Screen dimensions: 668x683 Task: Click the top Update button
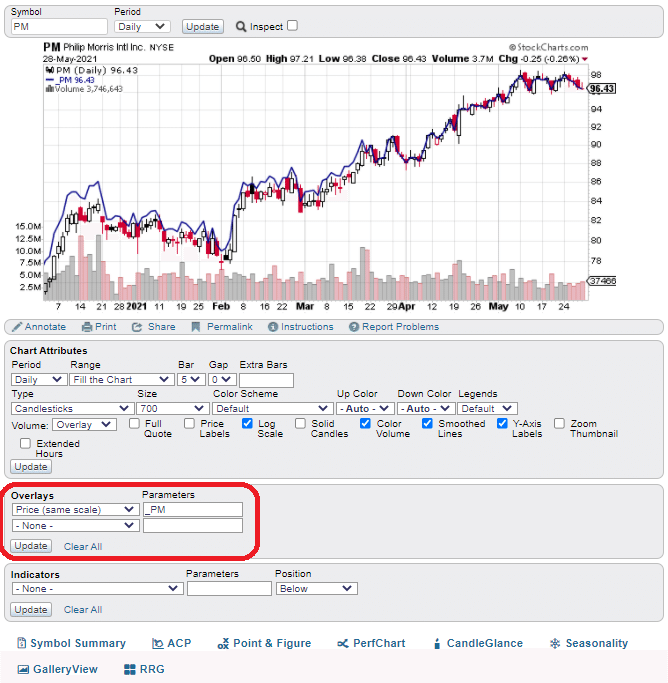[x=202, y=27]
